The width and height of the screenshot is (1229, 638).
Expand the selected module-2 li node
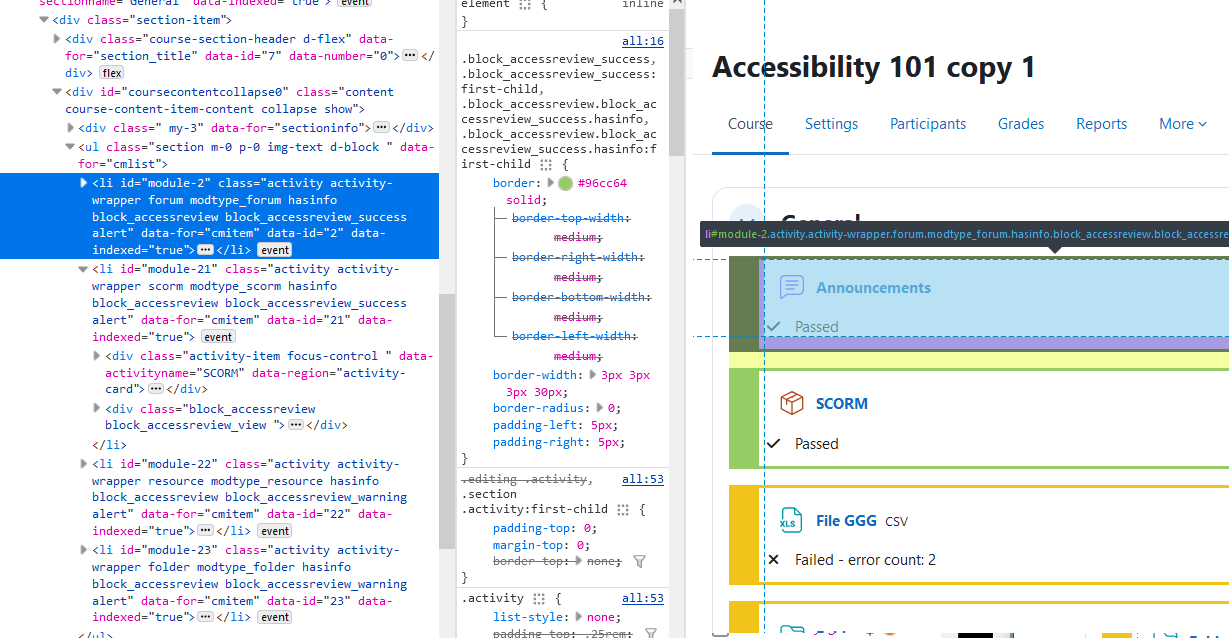click(83, 183)
